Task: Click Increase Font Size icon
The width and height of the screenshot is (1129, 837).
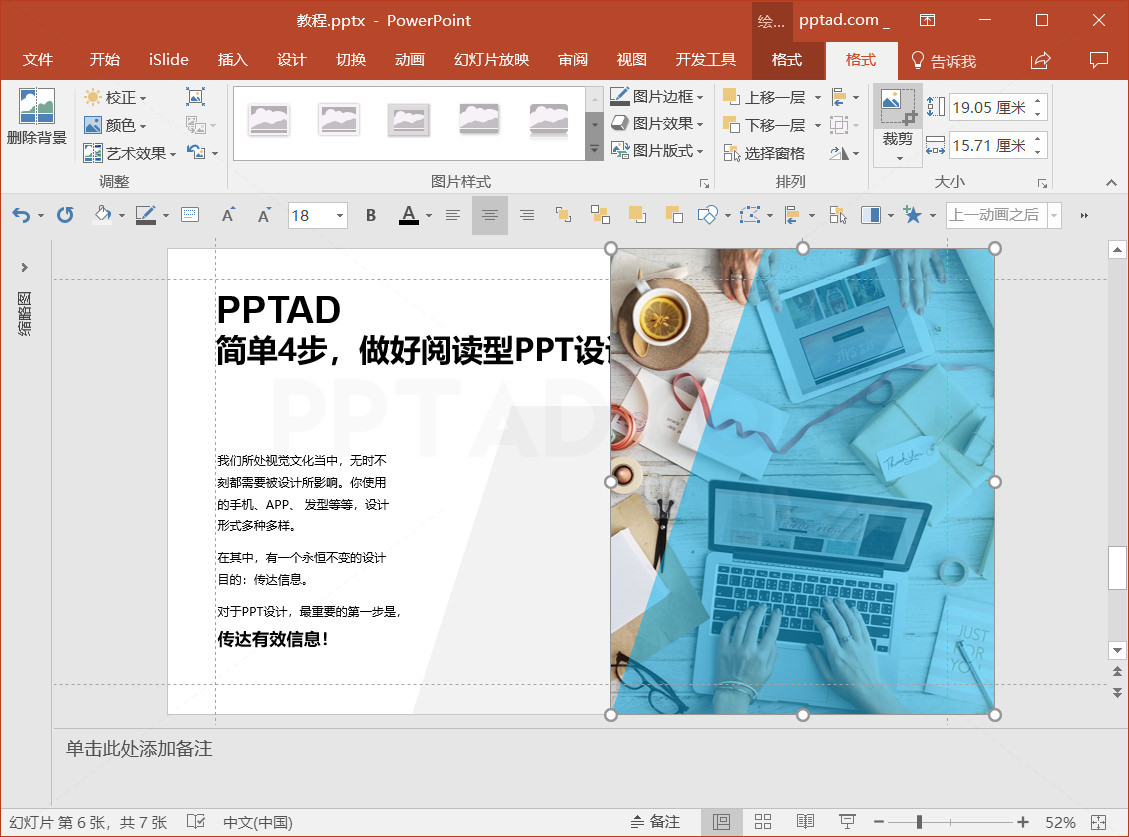Action: pyautogui.click(x=228, y=215)
